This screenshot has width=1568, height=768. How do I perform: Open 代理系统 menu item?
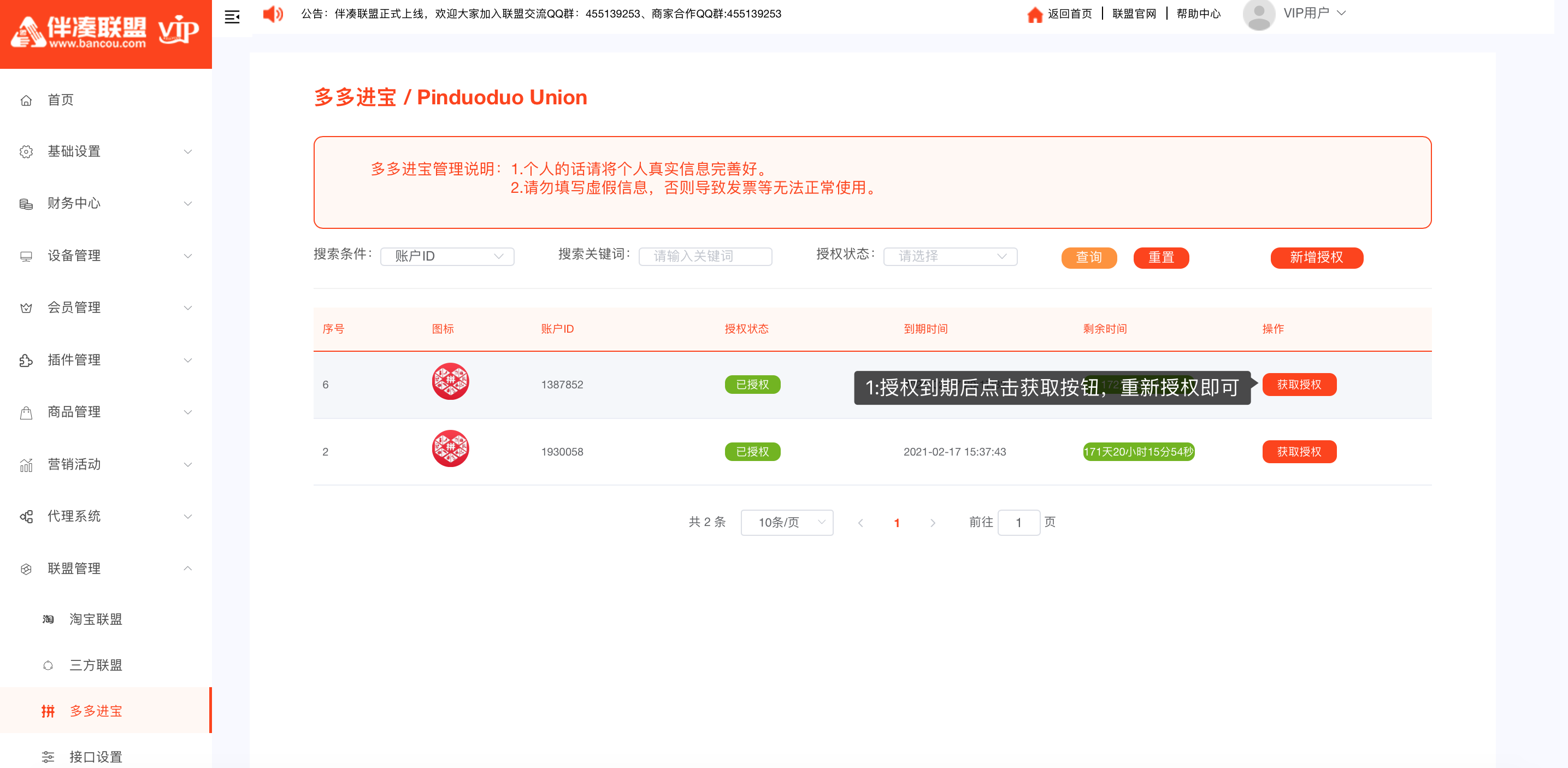pyautogui.click(x=106, y=516)
